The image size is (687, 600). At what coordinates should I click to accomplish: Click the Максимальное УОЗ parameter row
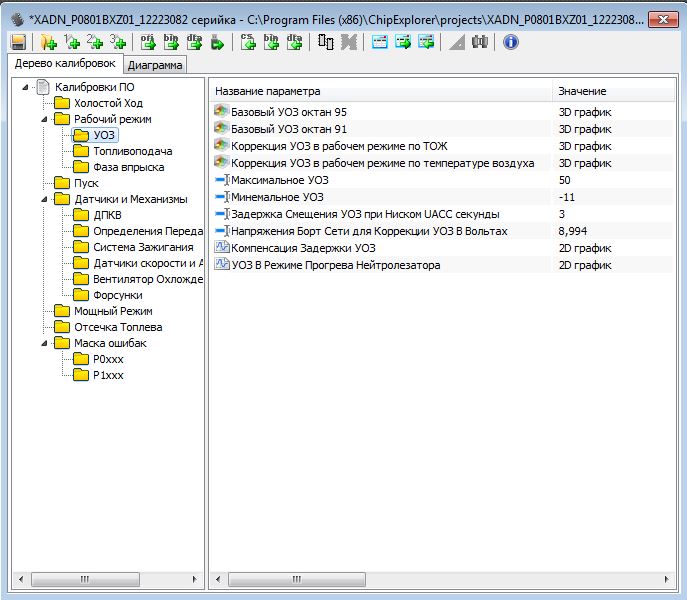tap(279, 180)
